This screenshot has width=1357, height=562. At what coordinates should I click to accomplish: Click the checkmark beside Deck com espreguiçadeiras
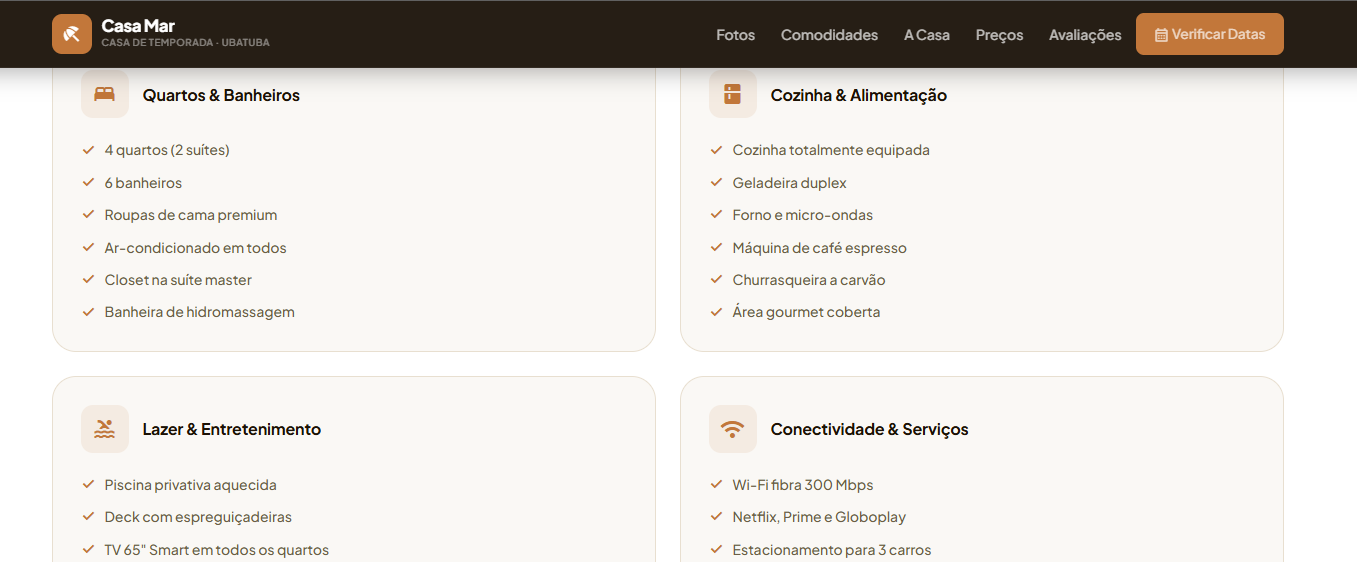pyautogui.click(x=88, y=517)
